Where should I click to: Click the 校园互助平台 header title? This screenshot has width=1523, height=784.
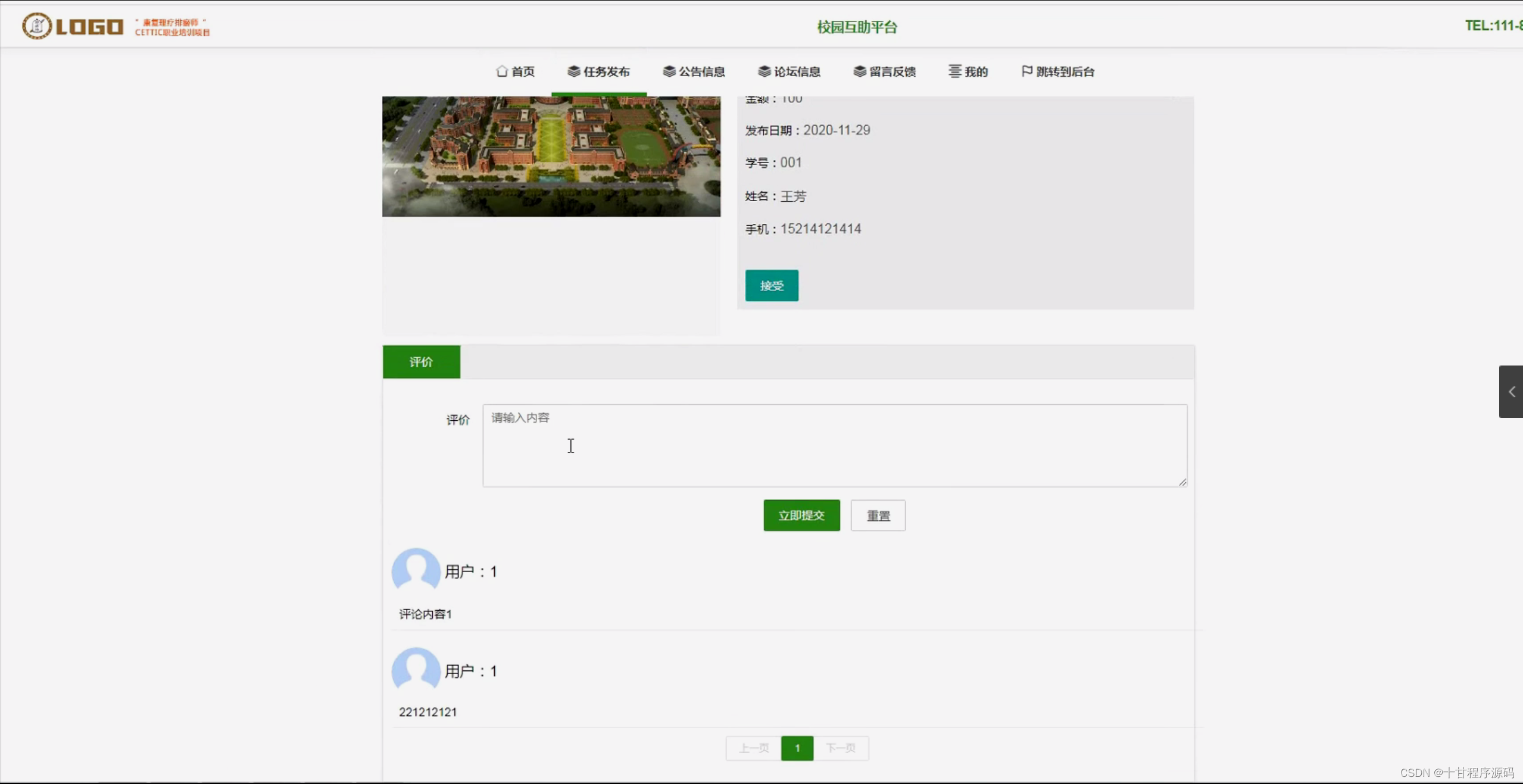click(856, 26)
